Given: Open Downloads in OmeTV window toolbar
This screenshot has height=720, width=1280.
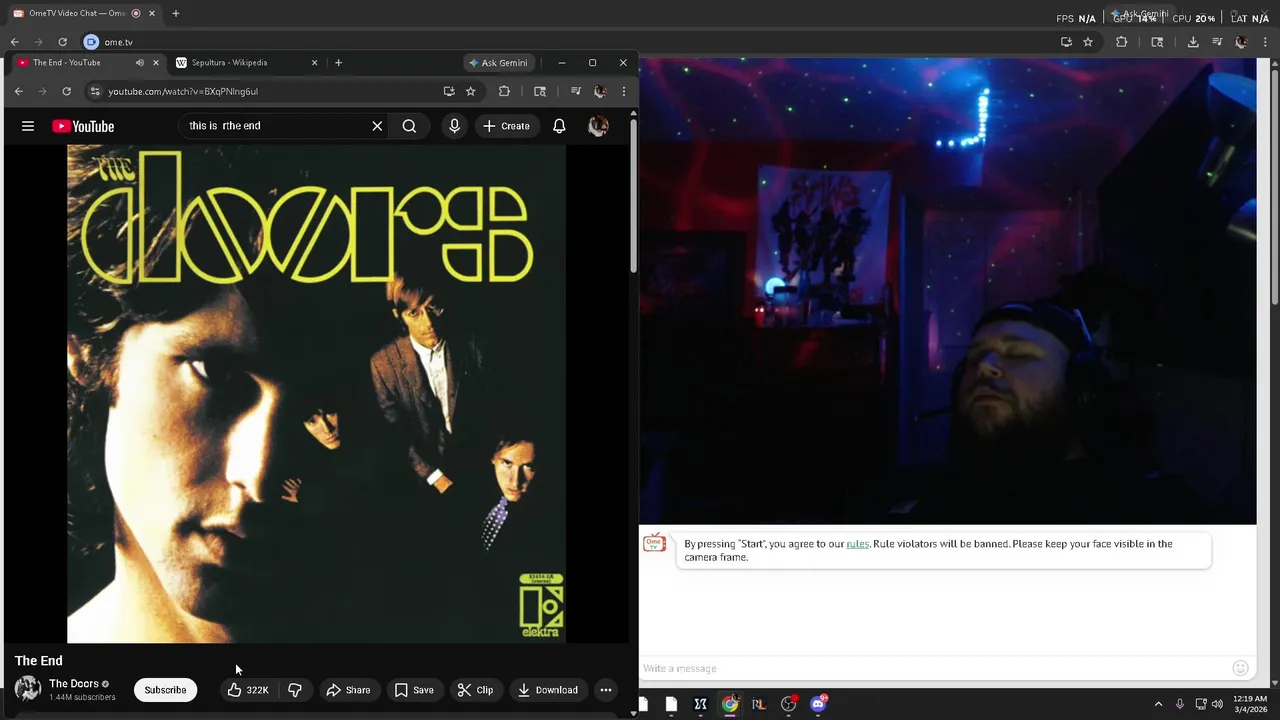Looking at the screenshot, I should click(1193, 42).
